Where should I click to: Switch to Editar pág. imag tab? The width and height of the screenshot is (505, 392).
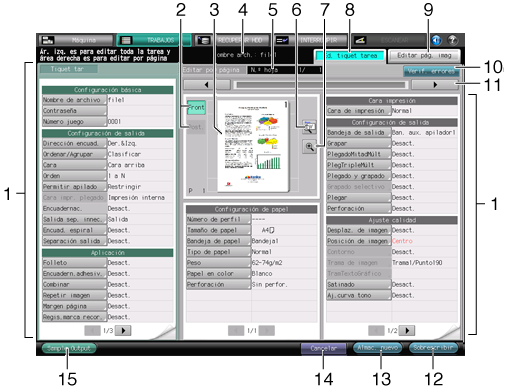click(424, 56)
